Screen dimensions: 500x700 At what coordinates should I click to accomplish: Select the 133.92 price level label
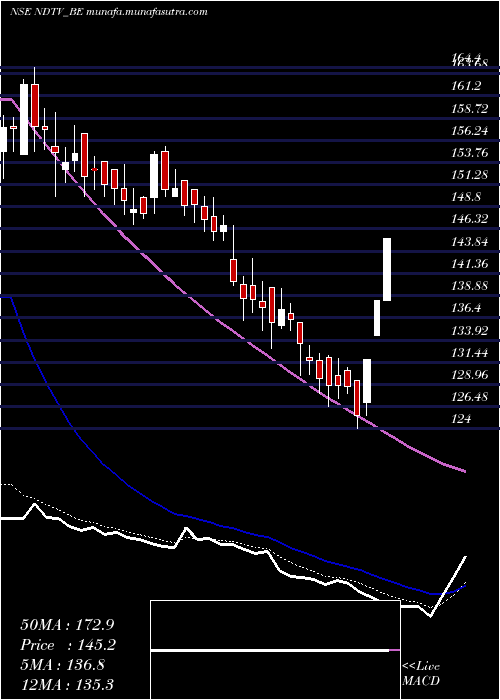pyautogui.click(x=469, y=330)
